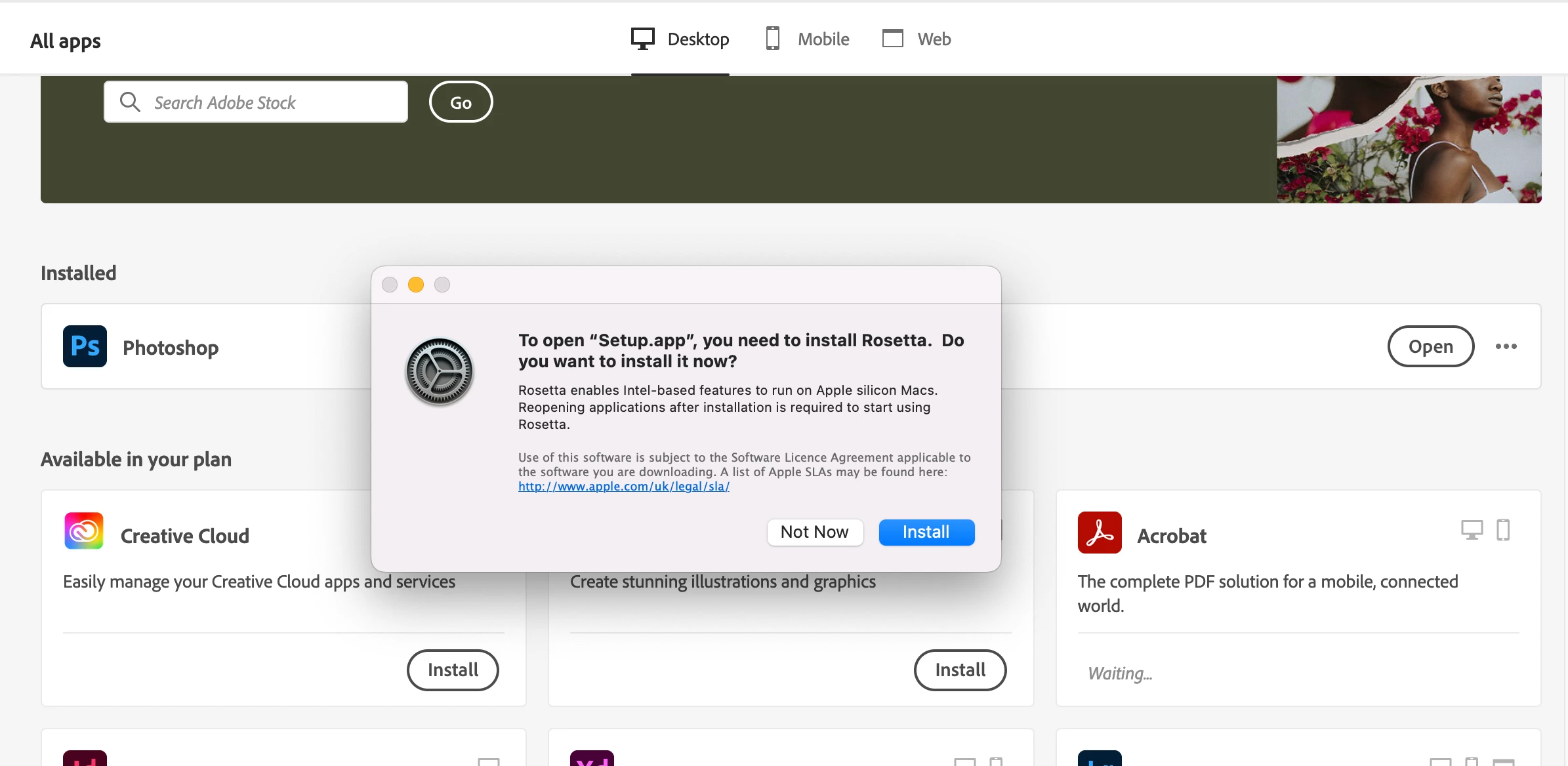Click the Creative Cloud app icon
1568x766 pixels.
(84, 531)
